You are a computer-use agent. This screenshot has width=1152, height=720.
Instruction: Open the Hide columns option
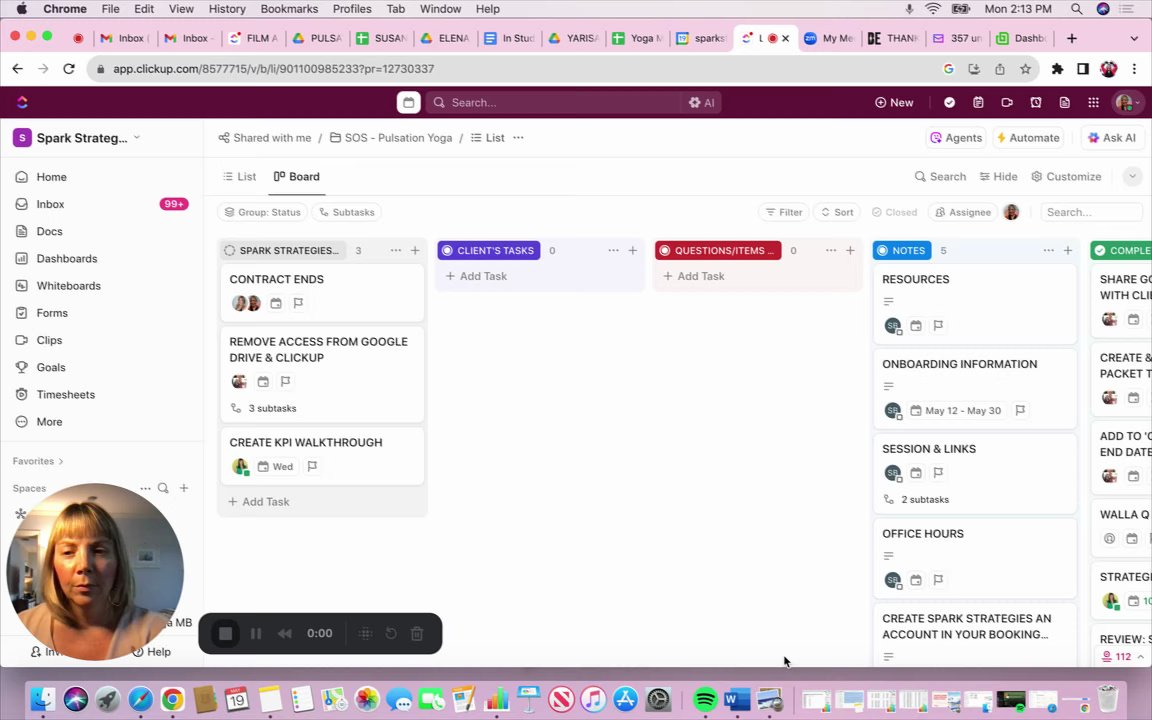[998, 176]
